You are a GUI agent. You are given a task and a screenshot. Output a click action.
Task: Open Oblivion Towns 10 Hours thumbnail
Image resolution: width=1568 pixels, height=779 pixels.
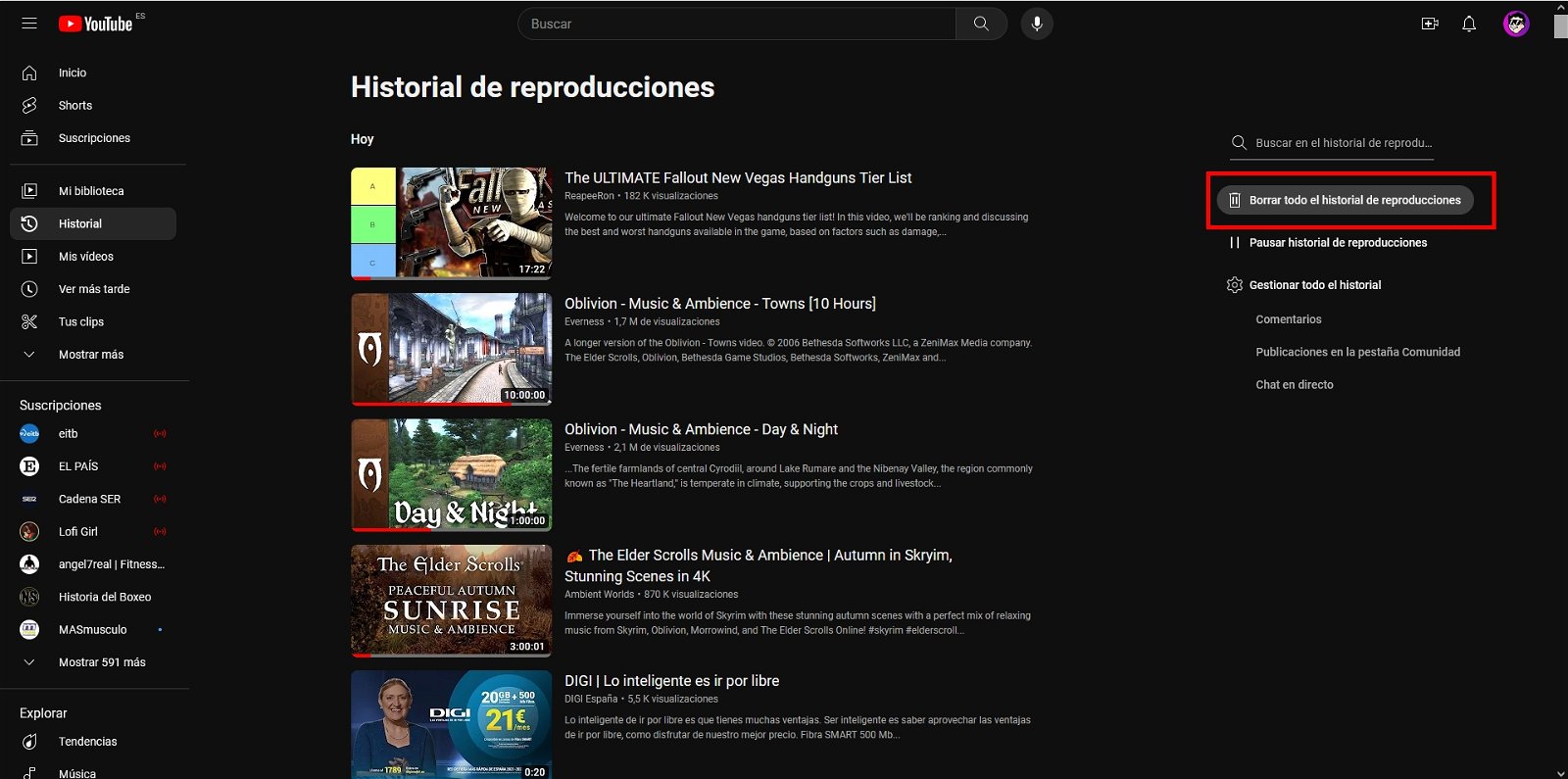pos(452,350)
